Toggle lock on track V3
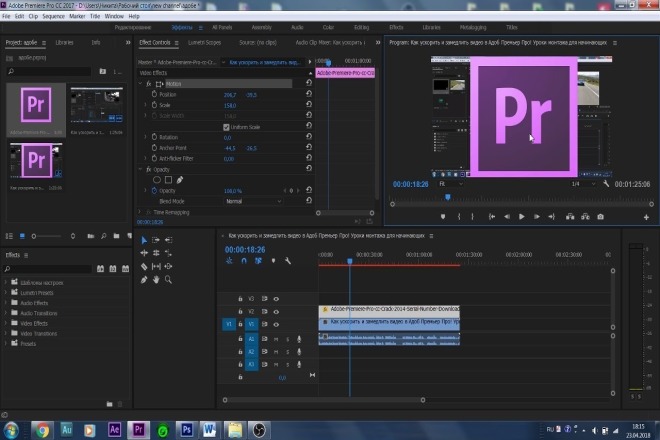The image size is (660, 440). pos(240,299)
